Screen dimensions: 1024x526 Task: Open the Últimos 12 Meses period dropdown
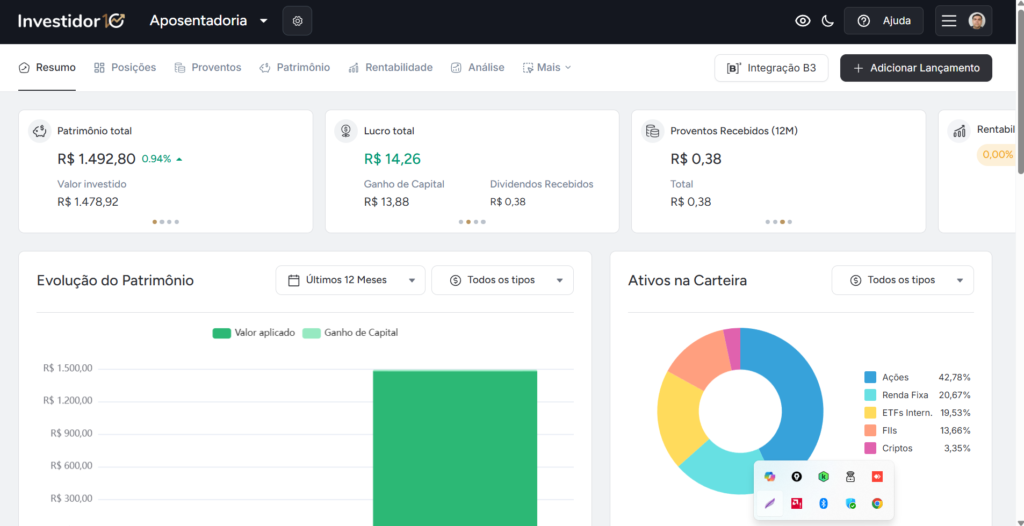(351, 280)
